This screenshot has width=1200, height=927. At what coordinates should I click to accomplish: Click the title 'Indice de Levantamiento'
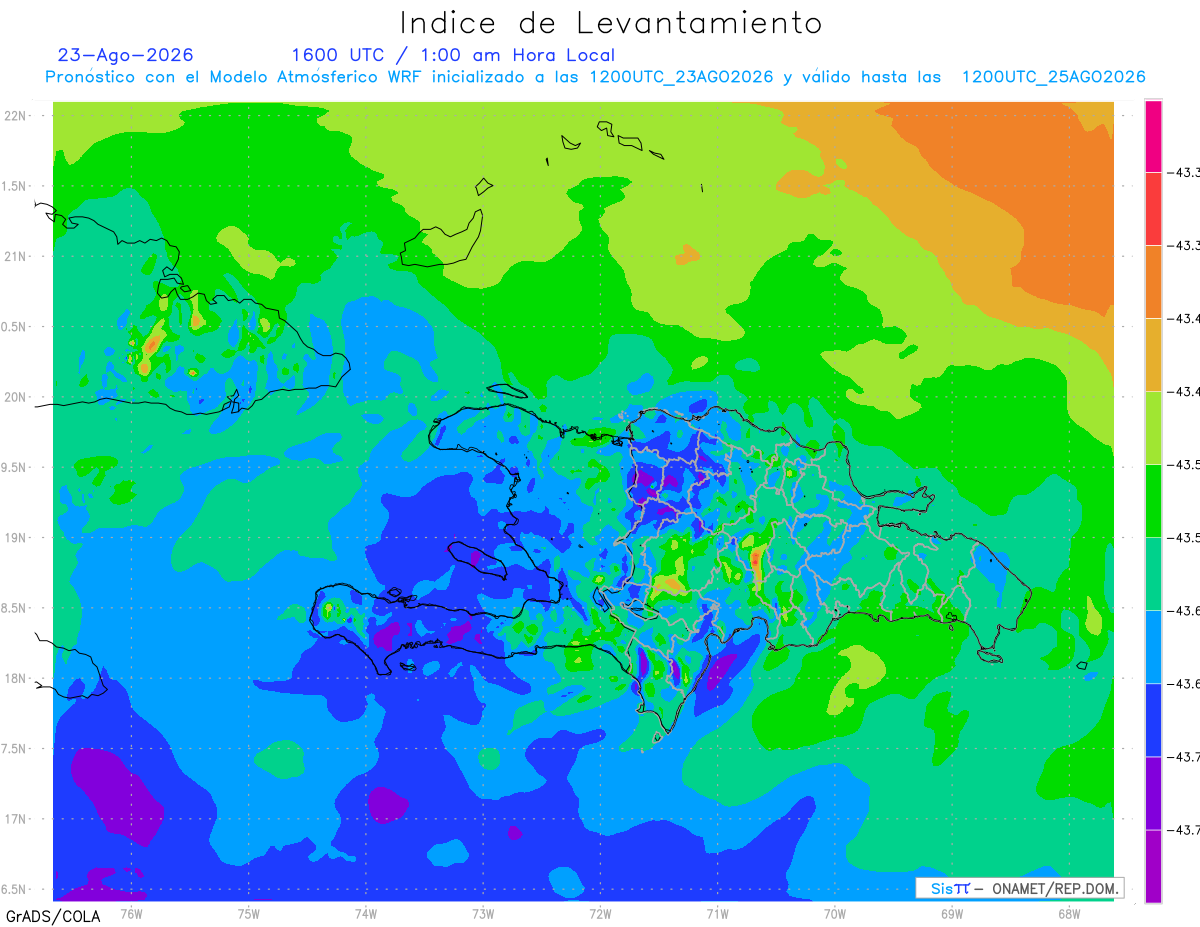point(611,22)
